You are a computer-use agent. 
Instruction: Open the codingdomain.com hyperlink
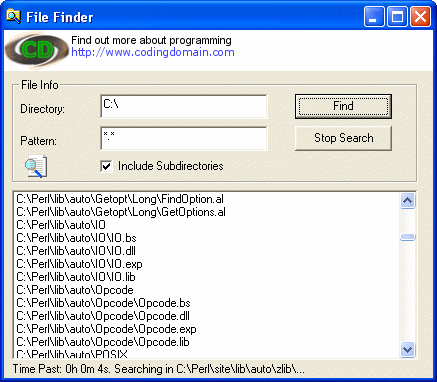click(153, 52)
